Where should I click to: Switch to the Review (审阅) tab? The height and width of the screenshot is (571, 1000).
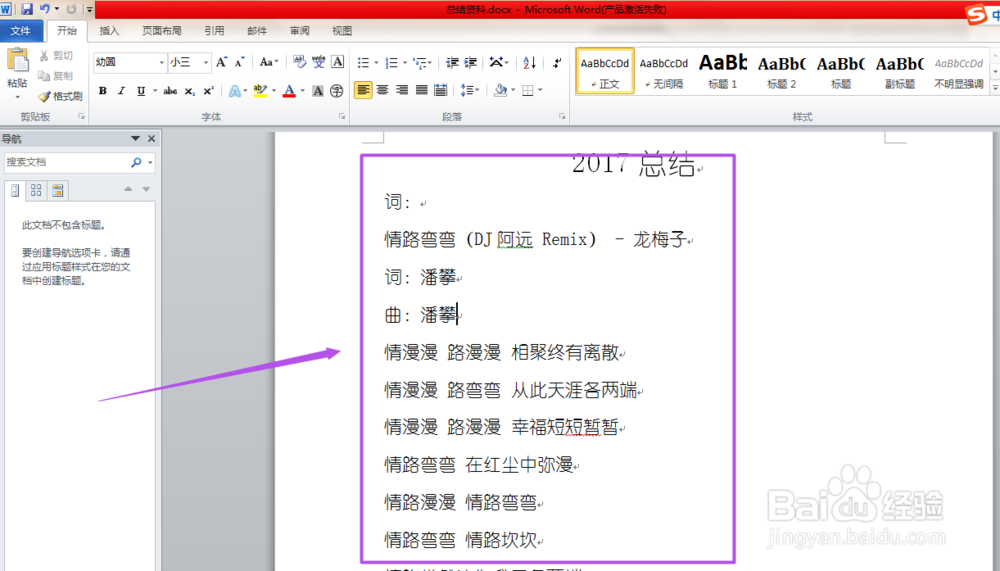click(x=299, y=31)
